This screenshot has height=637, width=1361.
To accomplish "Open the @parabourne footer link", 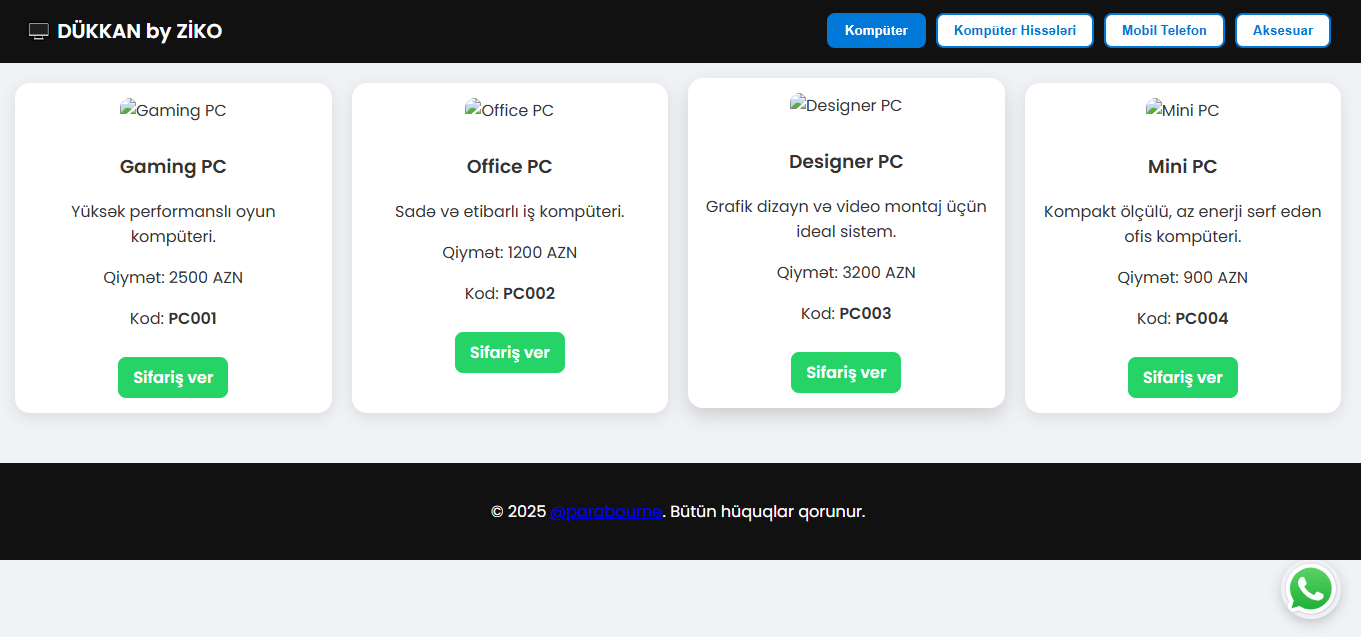I will 606,512.
